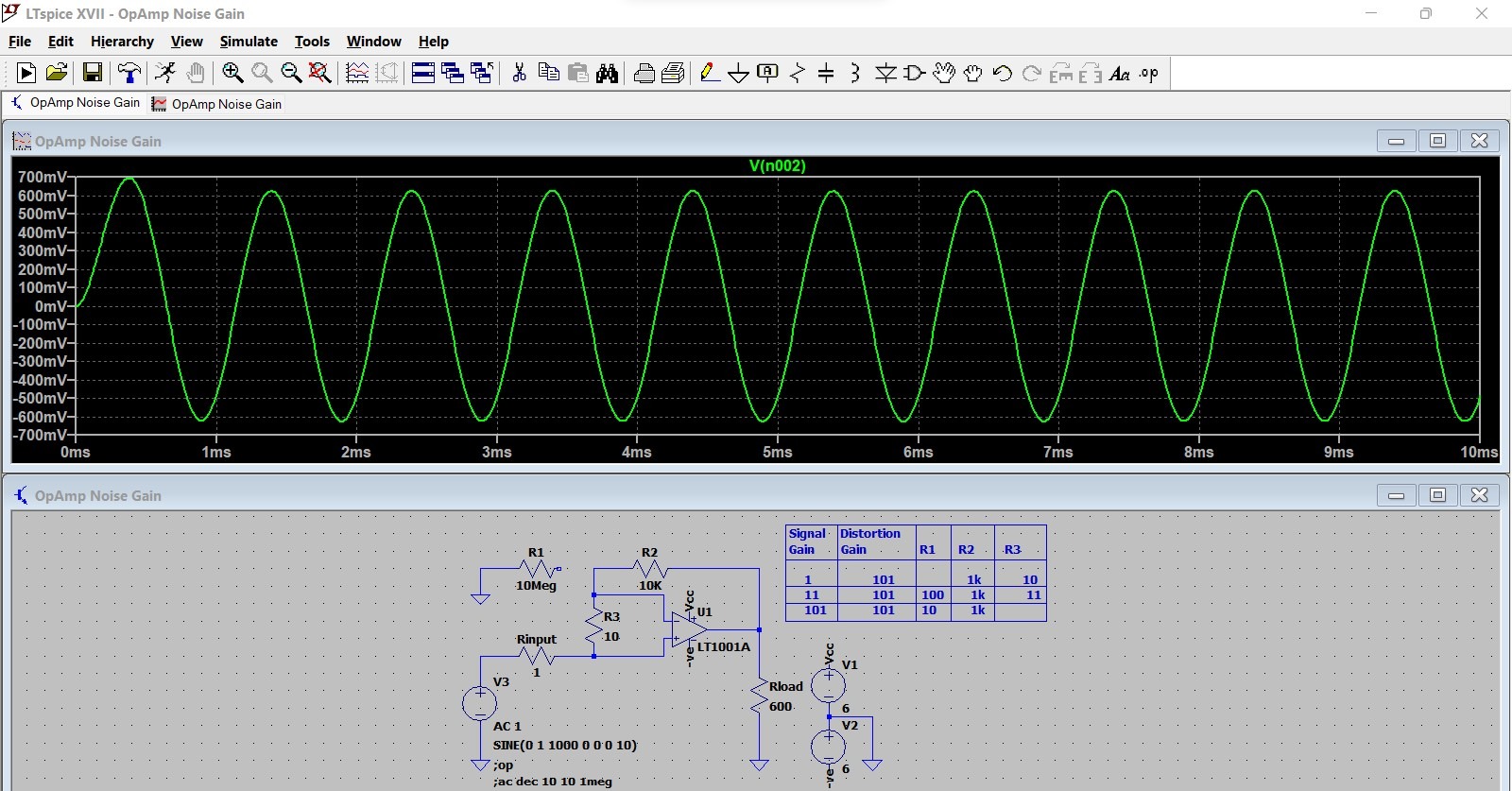Click the SINE(0 1 1000 0 0 0 10) text
Image resolution: width=1512 pixels, height=791 pixels.
565,746
